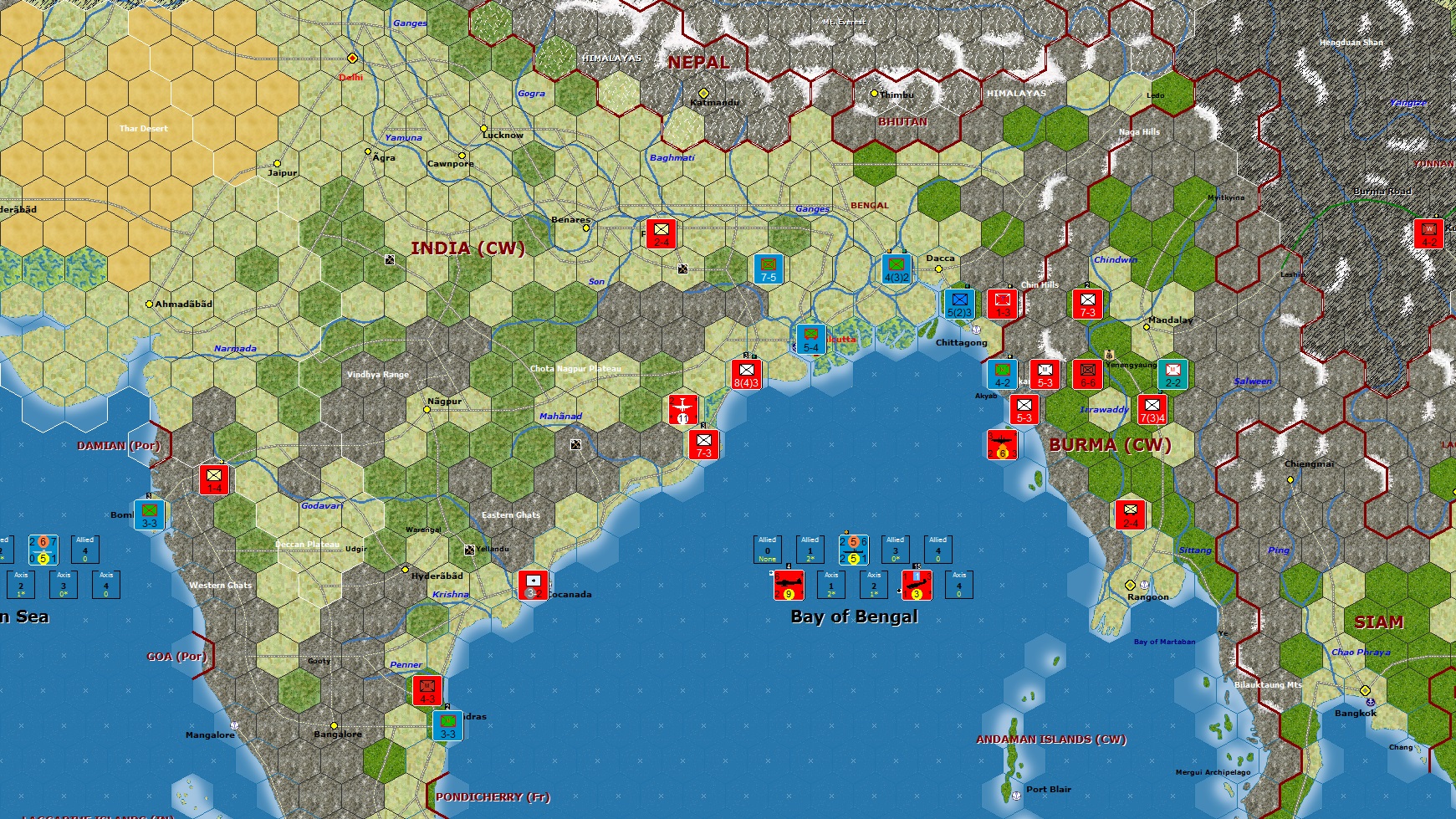The height and width of the screenshot is (819, 1456).
Task: Select the red aircraft counter marked 6
Action: (1002, 444)
